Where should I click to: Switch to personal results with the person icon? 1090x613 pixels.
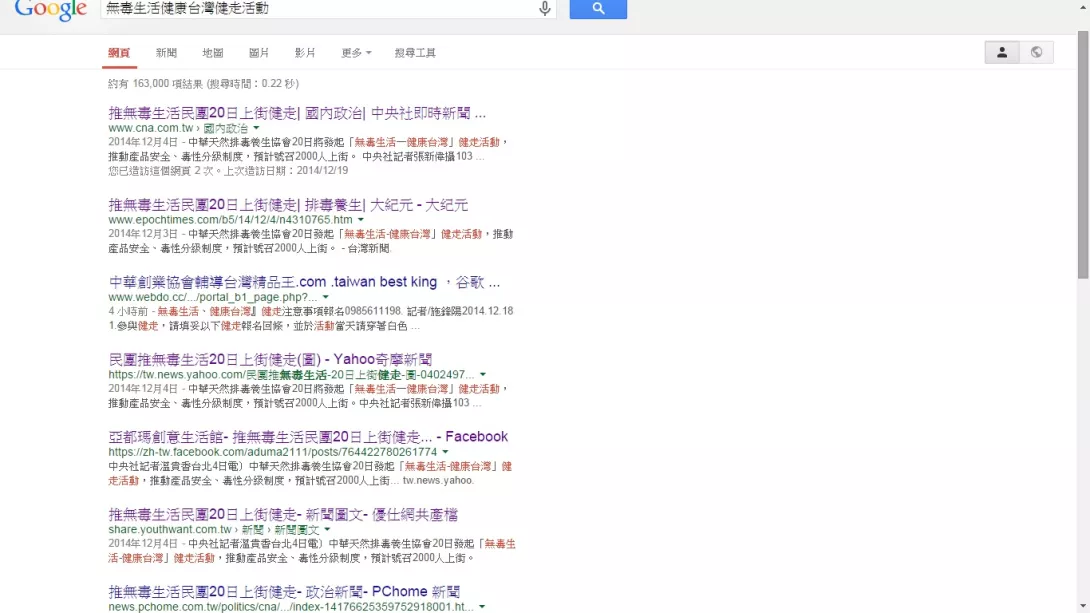(1002, 52)
